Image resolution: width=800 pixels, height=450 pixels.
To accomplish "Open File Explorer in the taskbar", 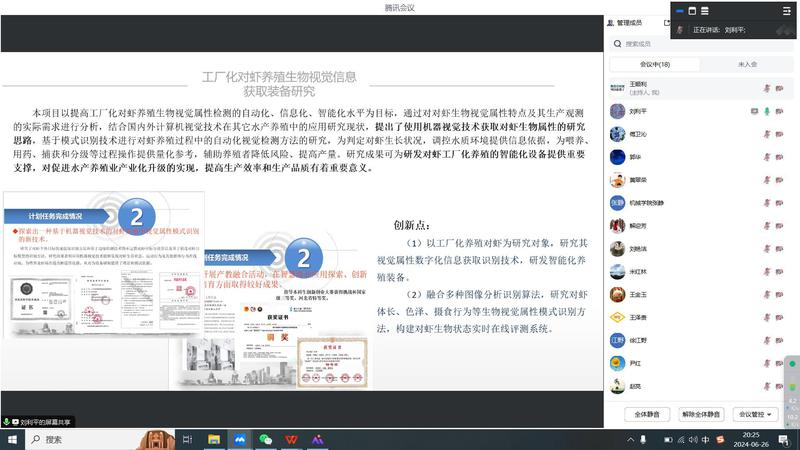I will click(213, 439).
